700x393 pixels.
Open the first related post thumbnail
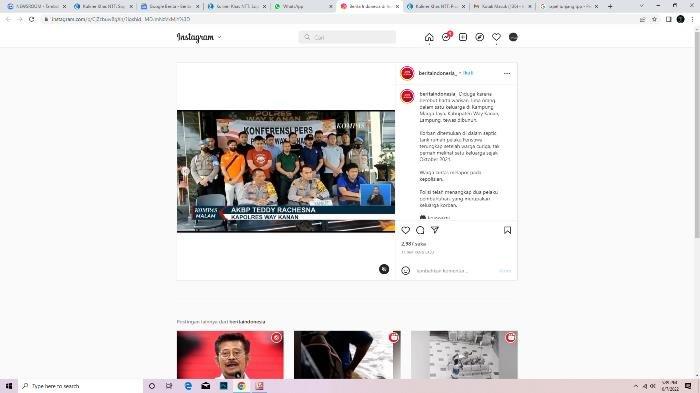[x=230, y=355]
